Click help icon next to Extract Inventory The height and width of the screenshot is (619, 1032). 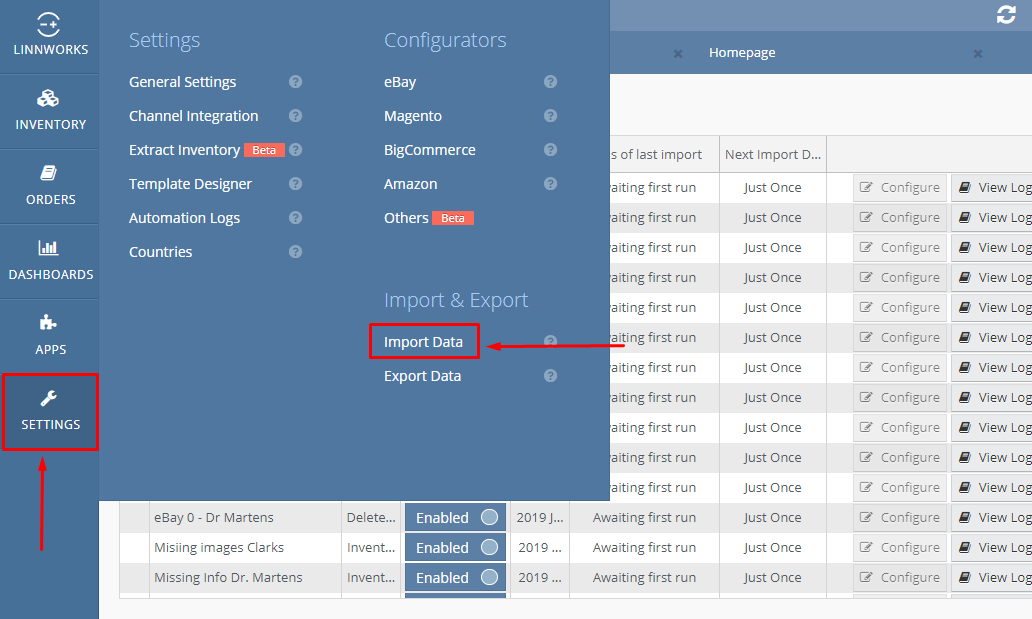click(296, 150)
